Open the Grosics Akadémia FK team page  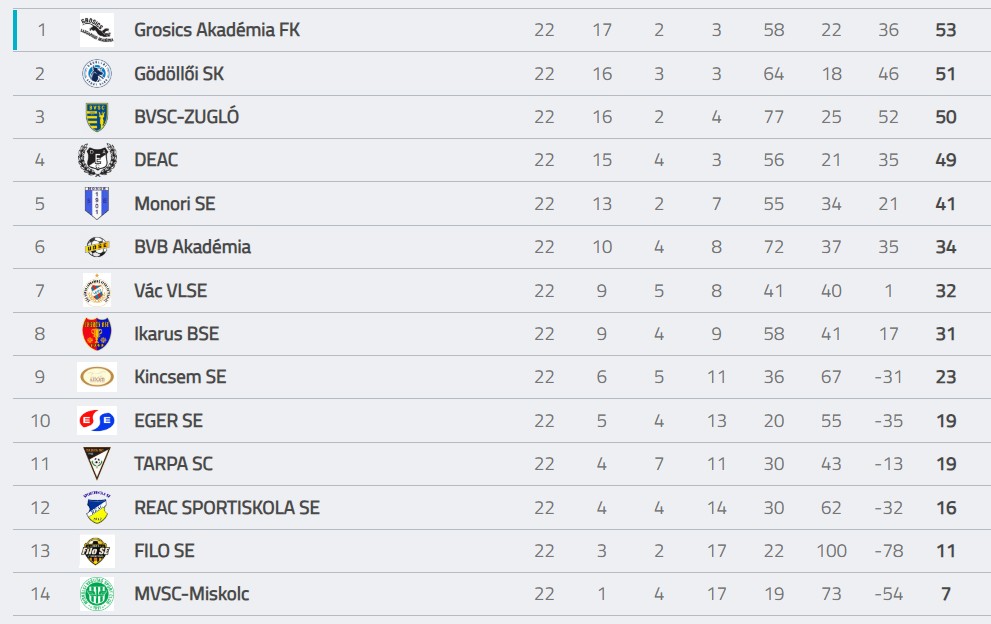[x=217, y=30]
